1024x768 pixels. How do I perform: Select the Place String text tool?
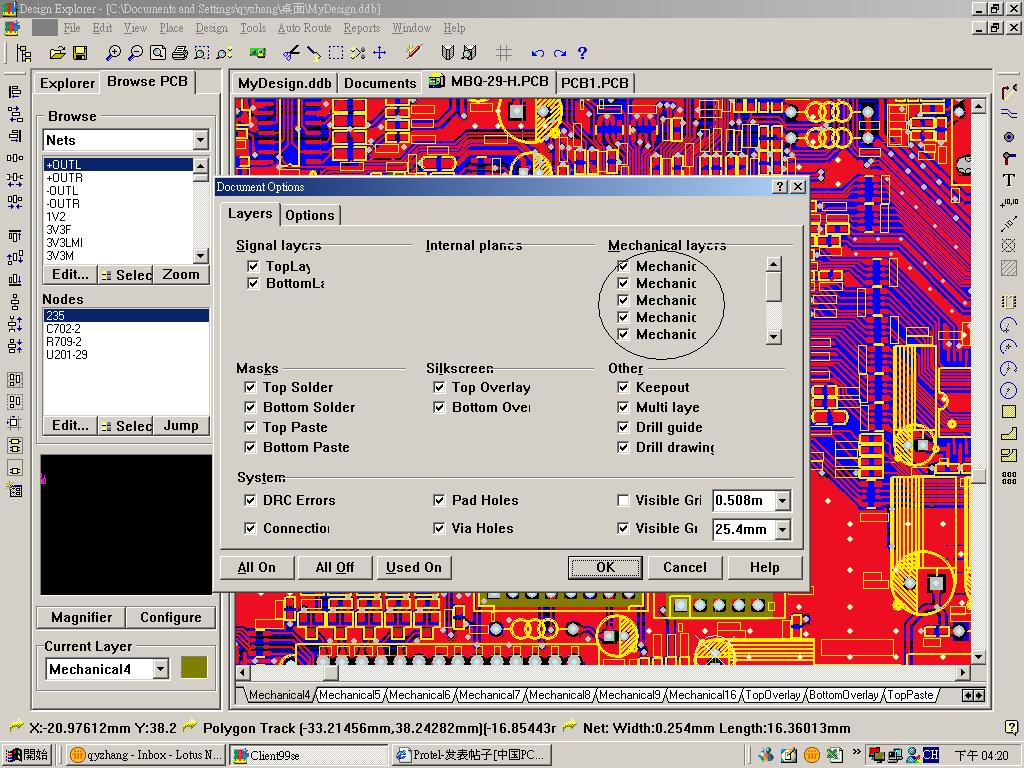point(1008,180)
